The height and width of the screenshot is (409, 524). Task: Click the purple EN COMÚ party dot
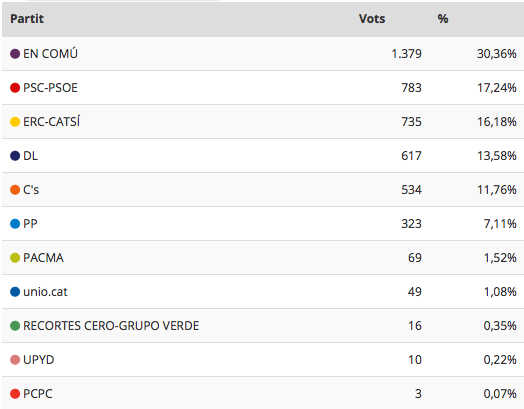tap(15, 54)
